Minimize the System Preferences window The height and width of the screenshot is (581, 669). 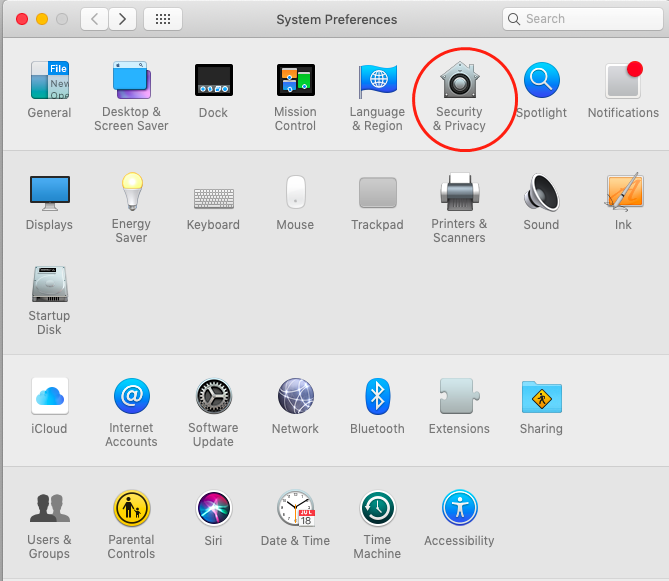42,19
